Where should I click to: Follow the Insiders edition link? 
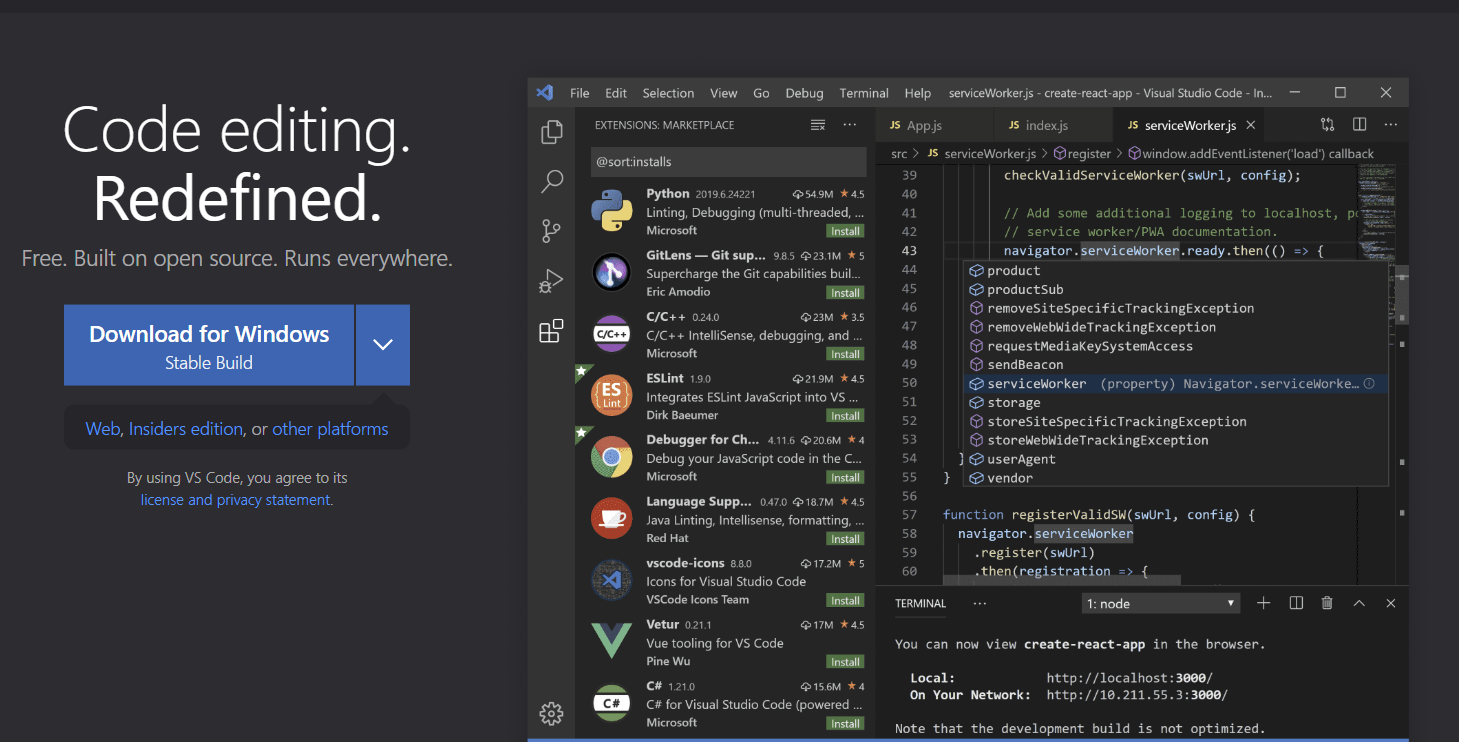186,429
